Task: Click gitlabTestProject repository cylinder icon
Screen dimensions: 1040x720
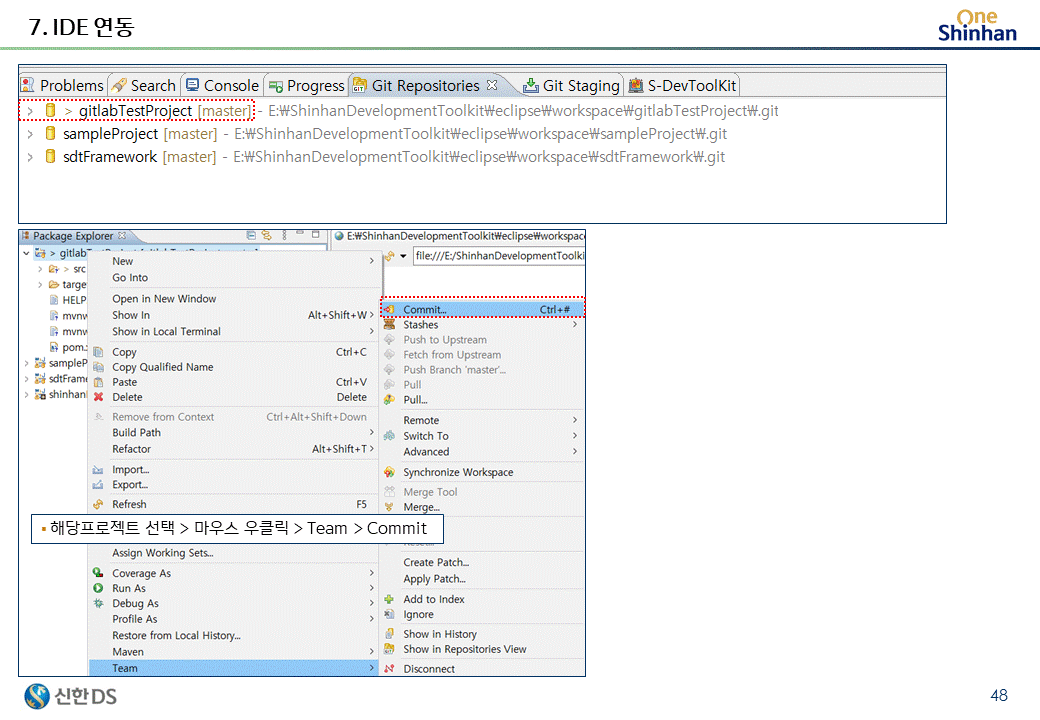Action: [x=50, y=110]
